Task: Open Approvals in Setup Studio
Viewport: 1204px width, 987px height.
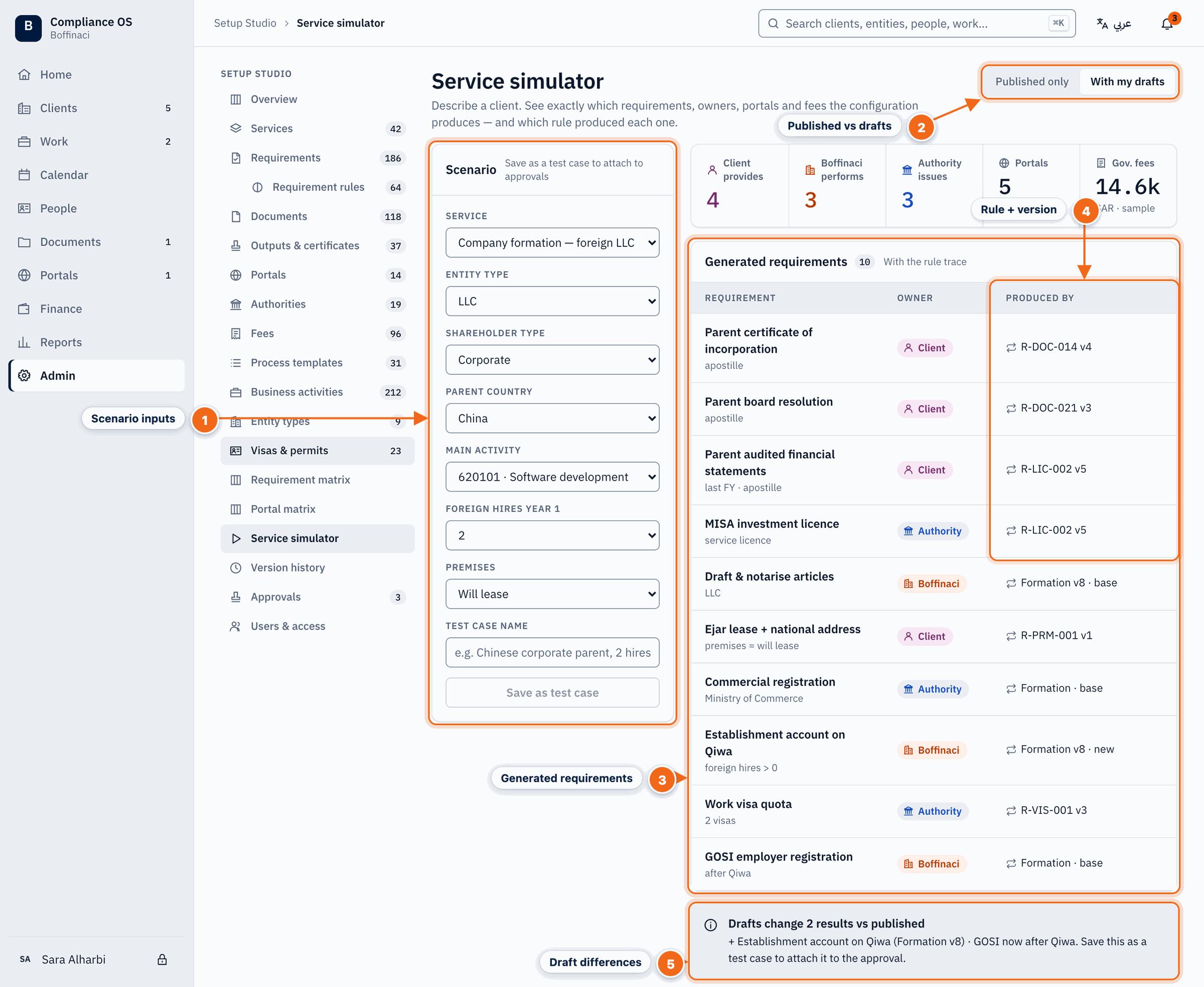Action: point(317,597)
